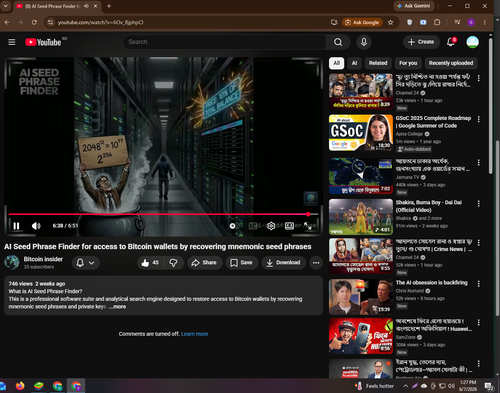
Task: Reload the page
Action: [x=34, y=22]
